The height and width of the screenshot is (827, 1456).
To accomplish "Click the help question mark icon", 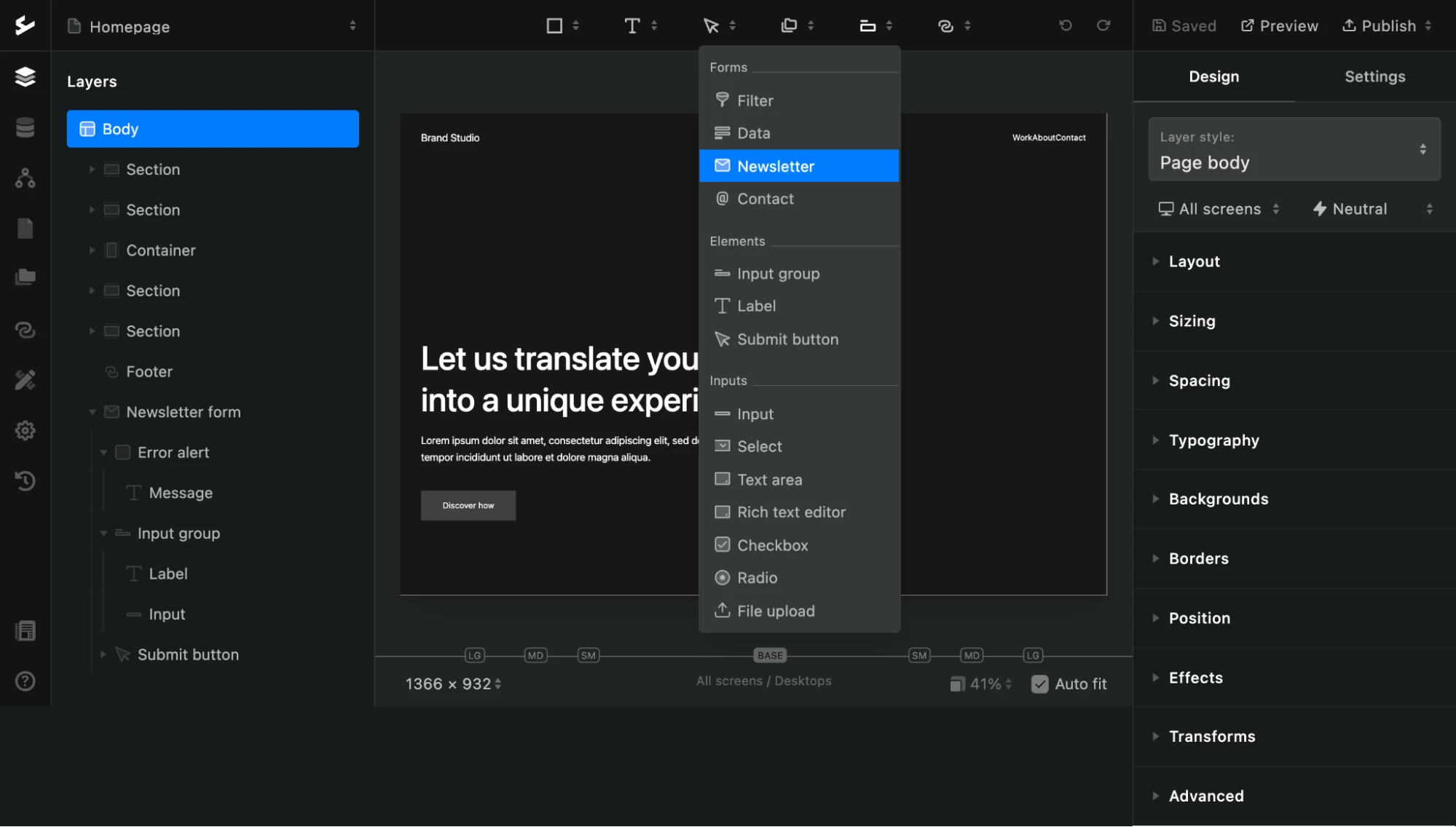I will [25, 681].
